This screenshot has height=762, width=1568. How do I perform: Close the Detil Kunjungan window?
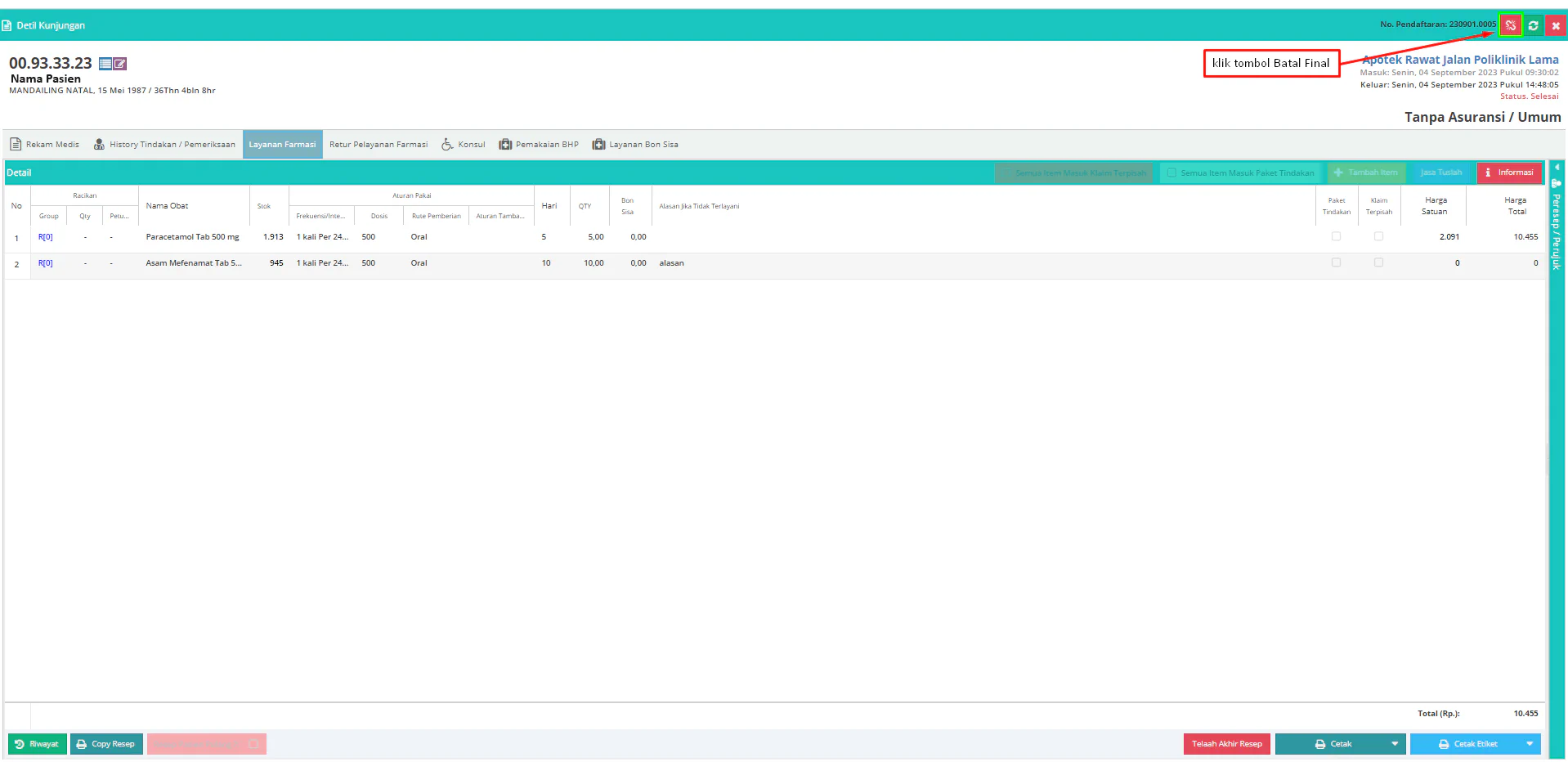tap(1556, 25)
